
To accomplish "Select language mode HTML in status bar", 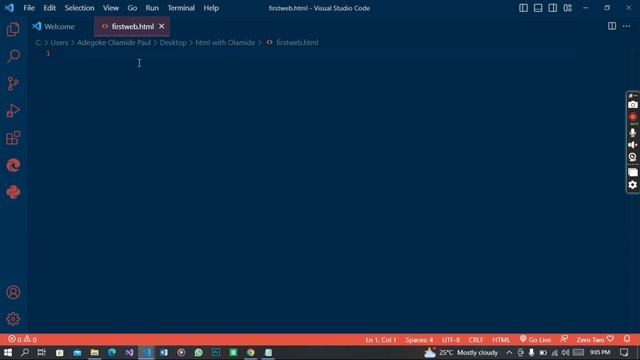I will coord(501,340).
